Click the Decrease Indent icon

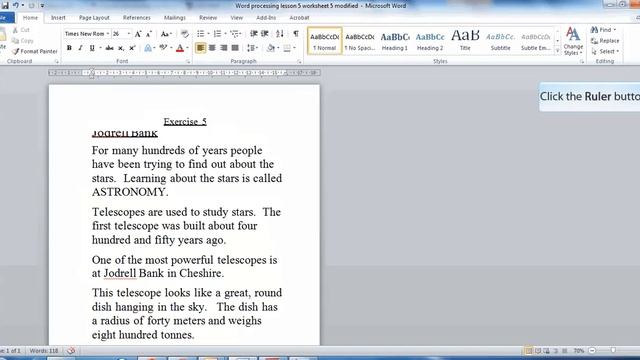point(253,34)
